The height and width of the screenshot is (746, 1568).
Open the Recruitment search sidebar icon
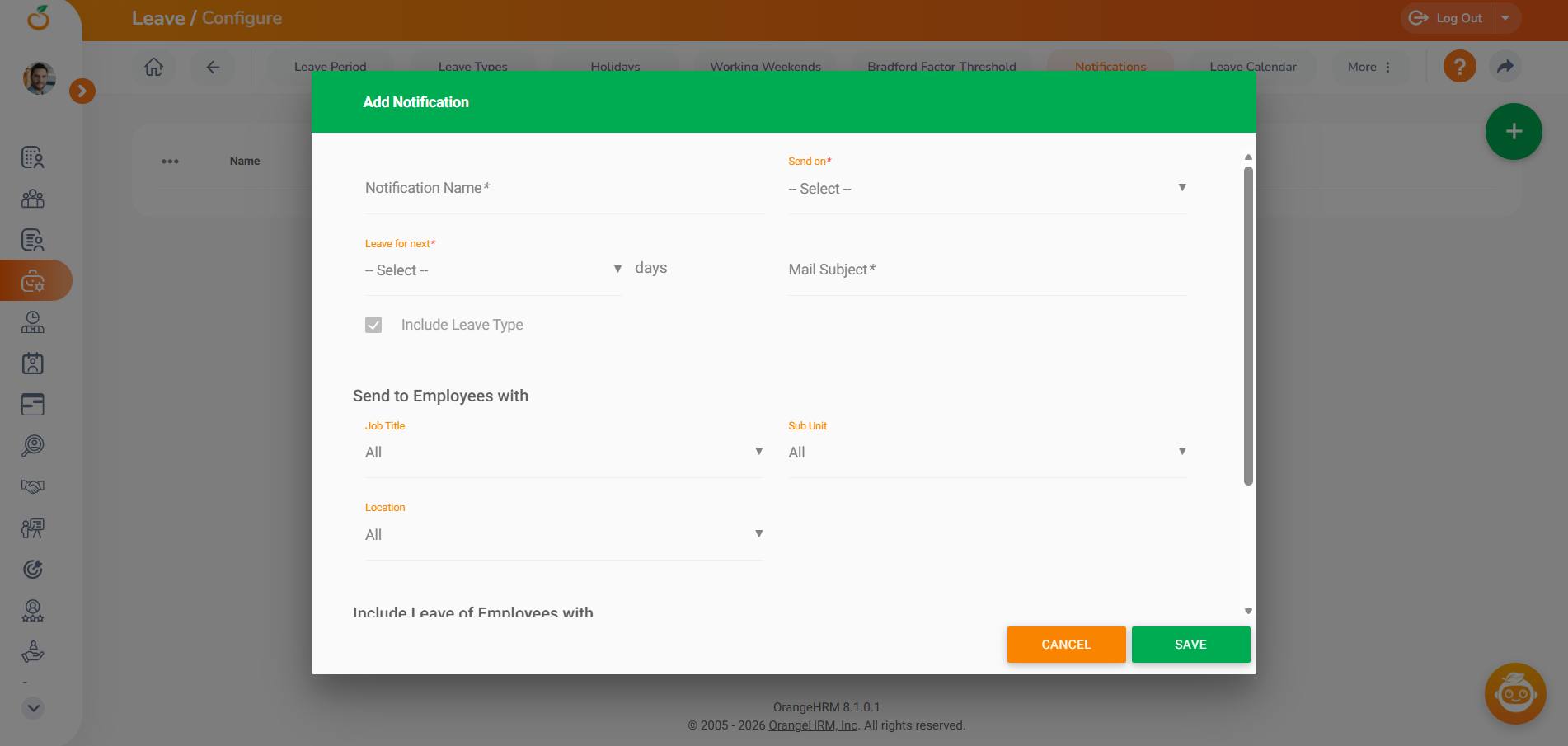click(x=33, y=446)
